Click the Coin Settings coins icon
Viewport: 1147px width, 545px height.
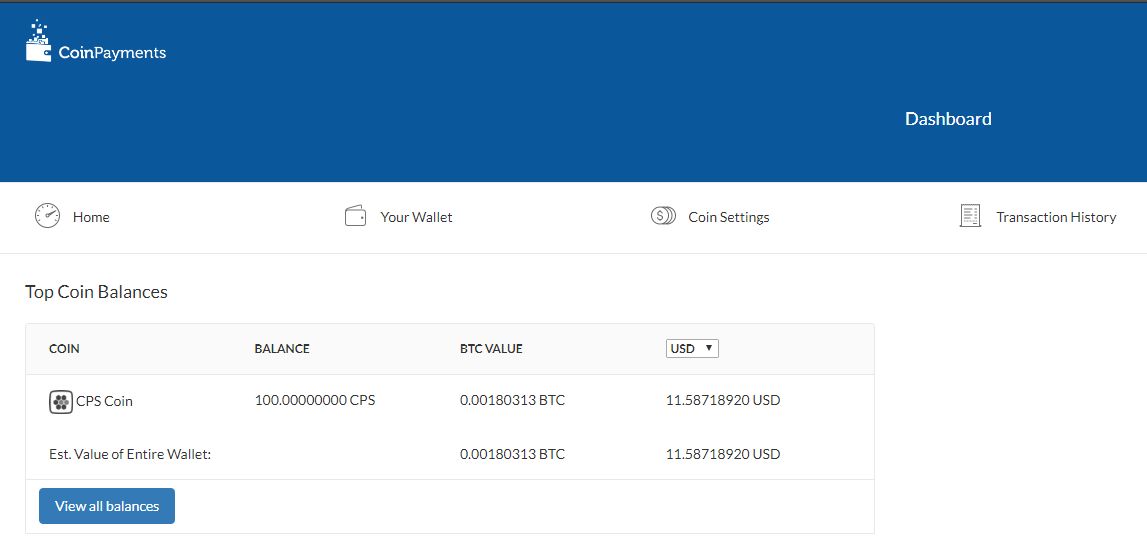click(x=663, y=216)
